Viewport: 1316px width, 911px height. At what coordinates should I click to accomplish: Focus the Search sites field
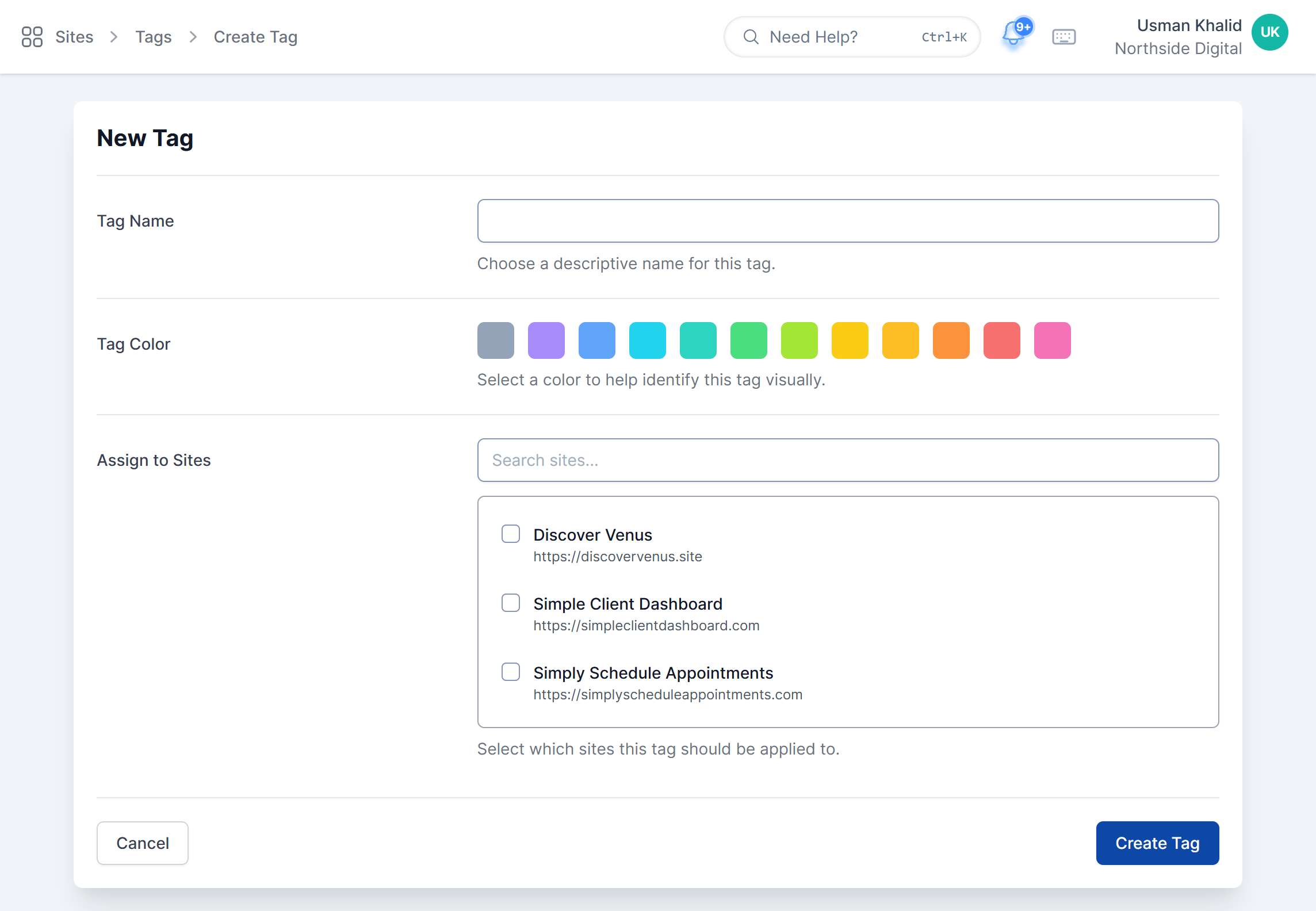pos(848,460)
